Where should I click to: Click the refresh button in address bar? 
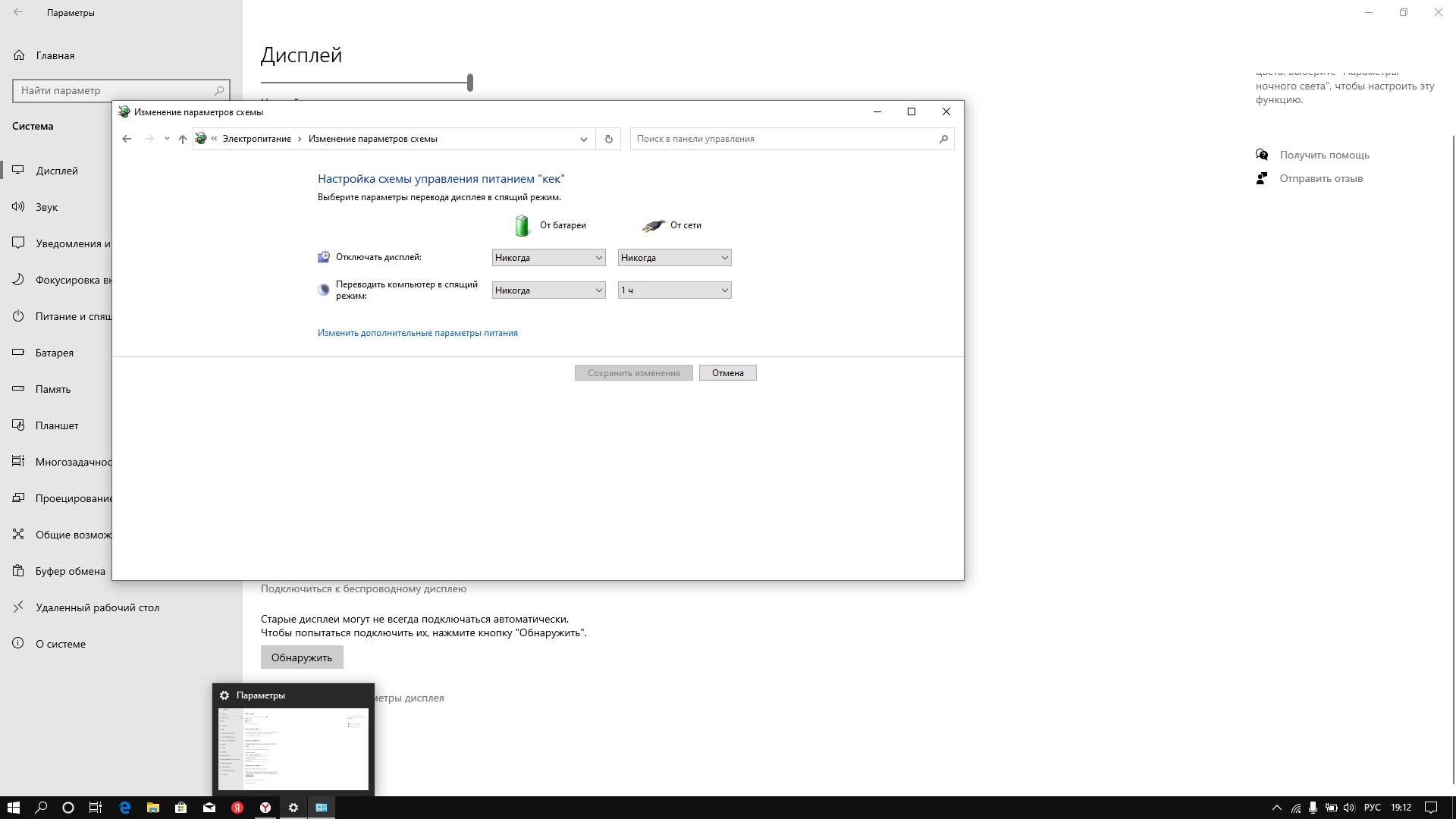(x=609, y=139)
